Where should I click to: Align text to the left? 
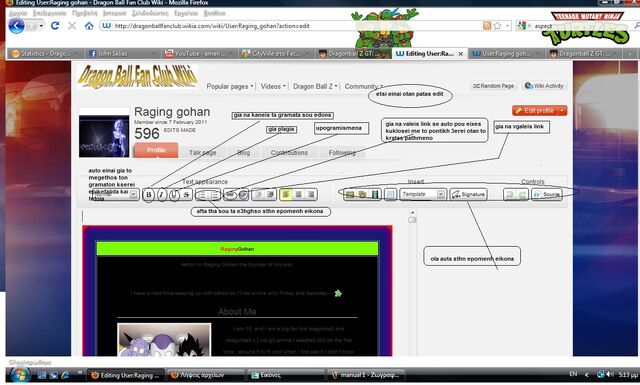[x=286, y=195]
